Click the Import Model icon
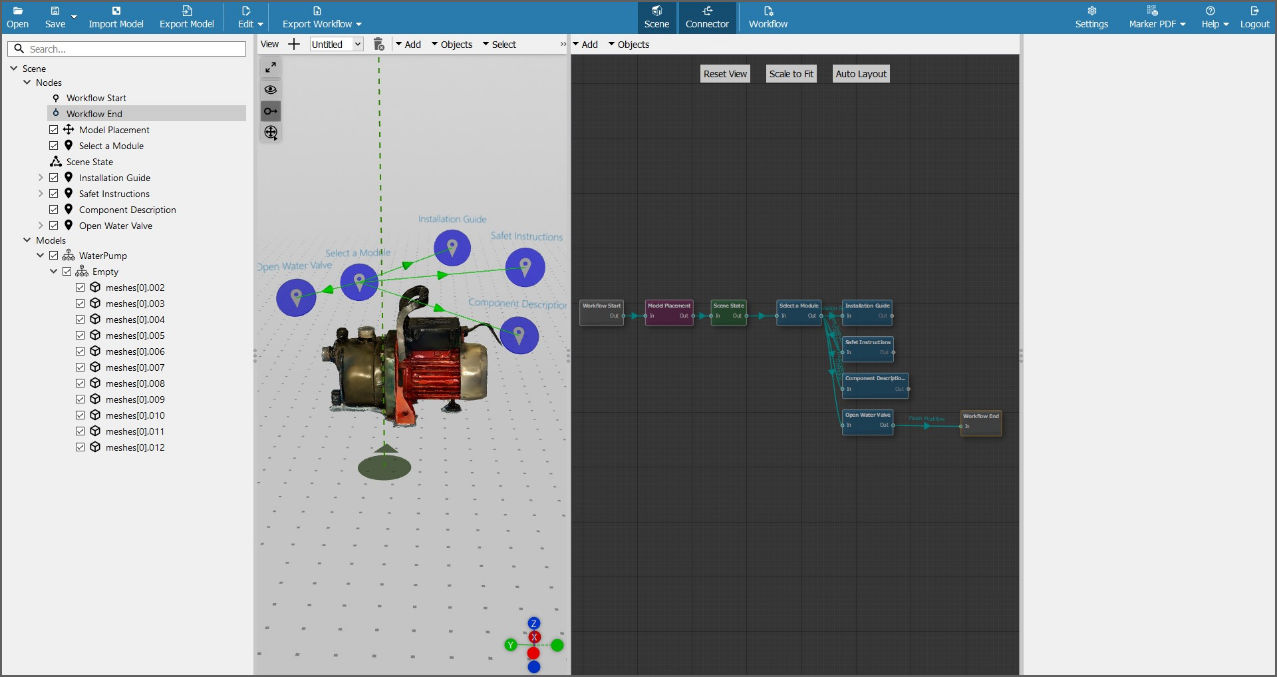 tap(116, 10)
